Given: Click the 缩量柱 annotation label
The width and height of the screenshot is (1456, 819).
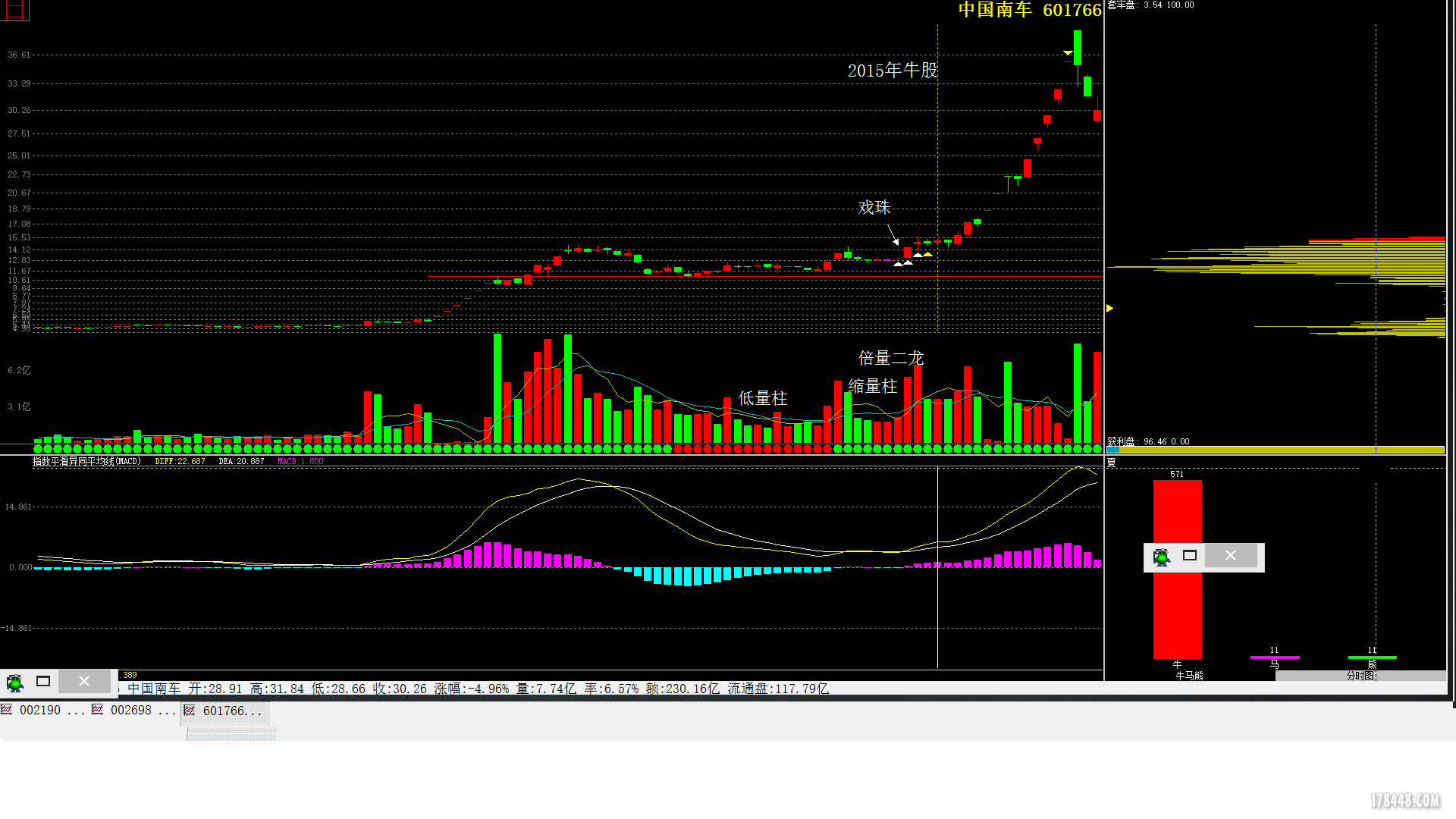Looking at the screenshot, I should pyautogui.click(x=872, y=386).
